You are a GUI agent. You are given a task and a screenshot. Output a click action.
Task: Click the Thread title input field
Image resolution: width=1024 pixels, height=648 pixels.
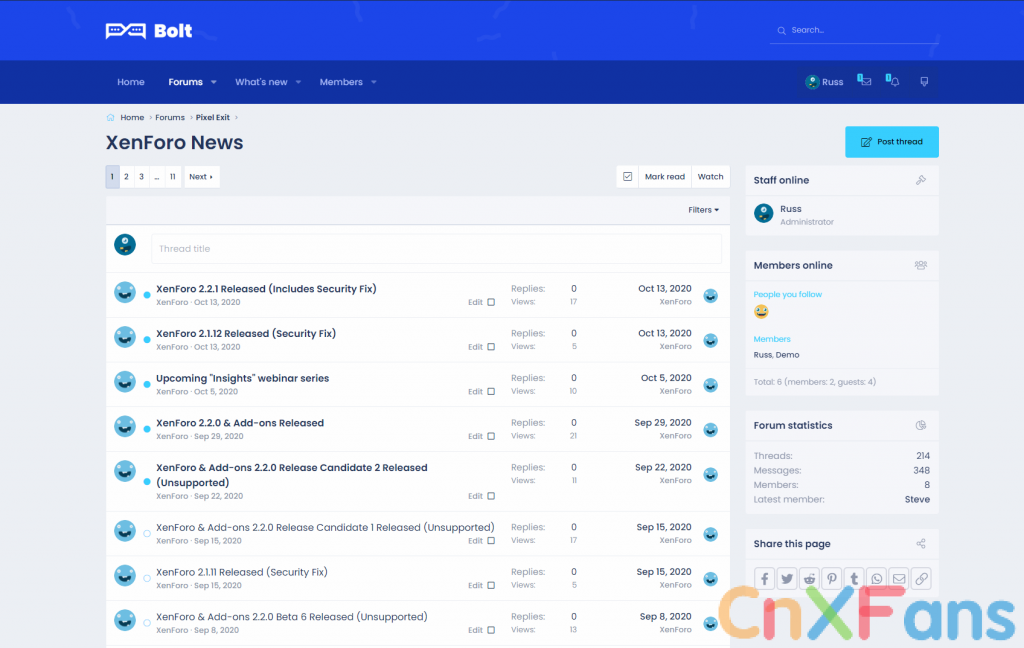pyautogui.click(x=436, y=249)
